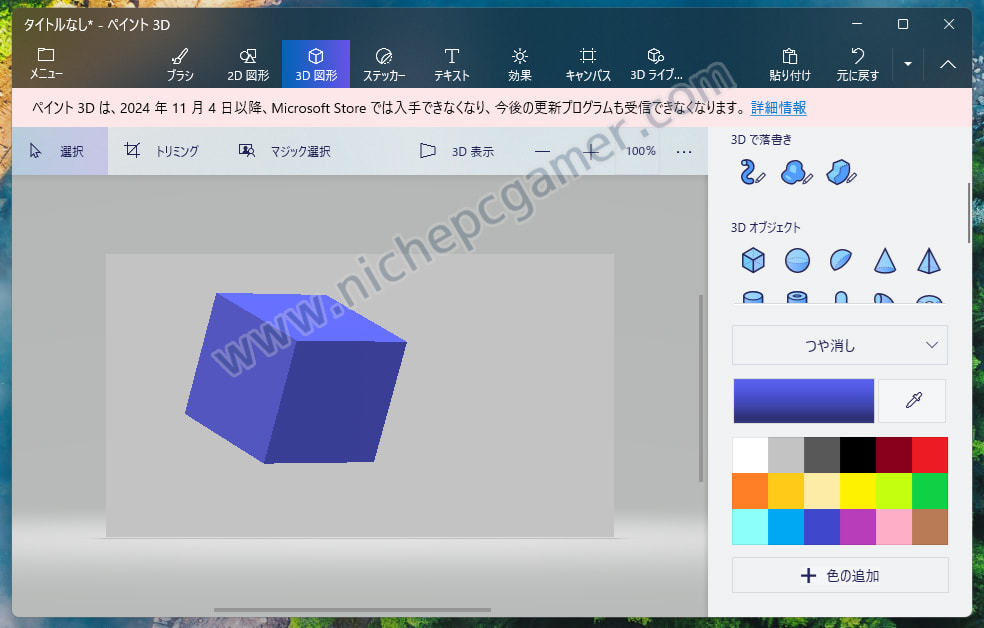The height and width of the screenshot is (628, 984).
Task: Select the black color swatch
Action: (x=858, y=455)
